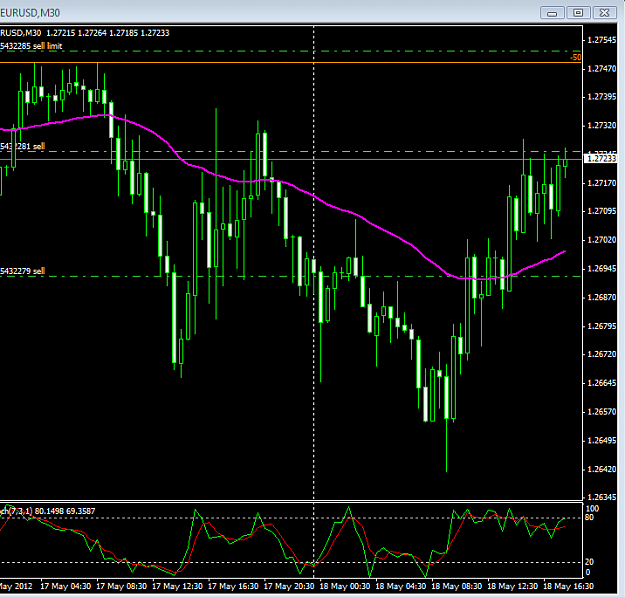Select the 5432281 sell order label

(x=22, y=146)
